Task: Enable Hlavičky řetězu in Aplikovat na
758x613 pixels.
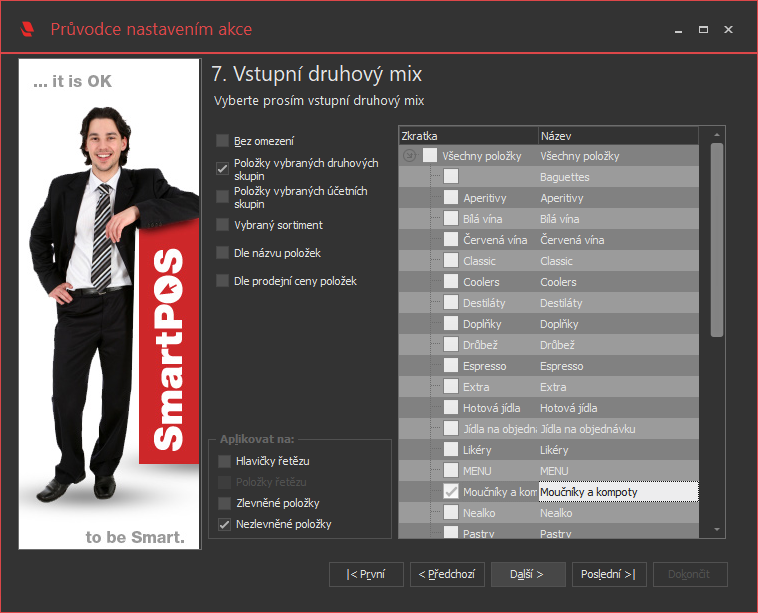Action: tap(224, 461)
